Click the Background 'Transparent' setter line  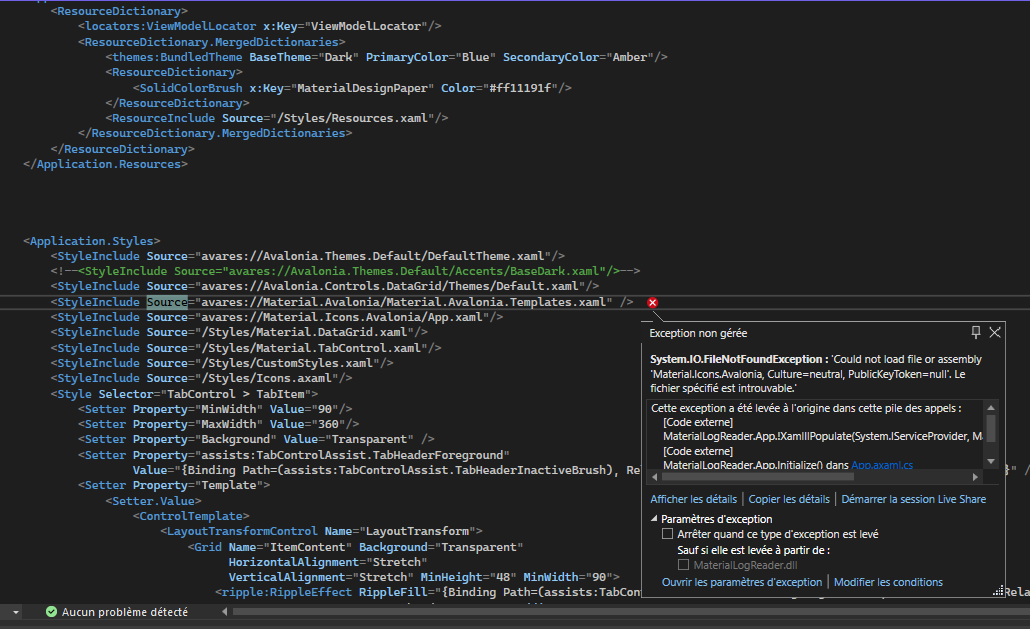[x=256, y=439]
